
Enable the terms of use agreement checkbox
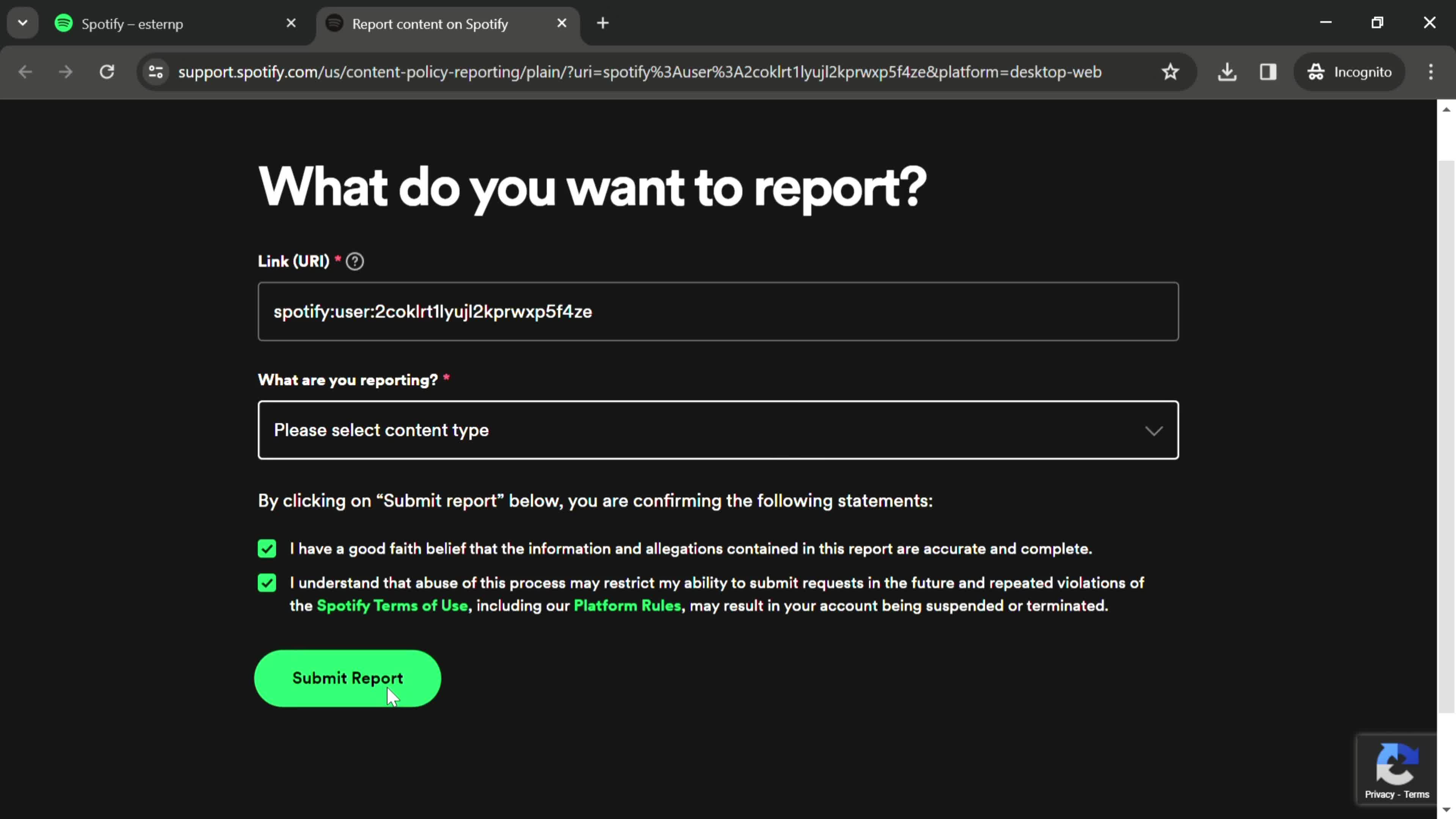[x=267, y=583]
